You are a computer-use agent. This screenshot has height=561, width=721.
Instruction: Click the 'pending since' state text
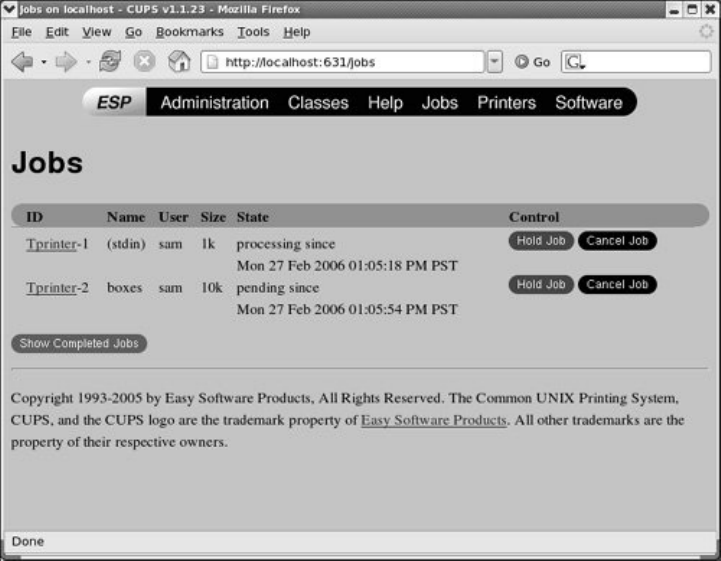click(x=278, y=288)
